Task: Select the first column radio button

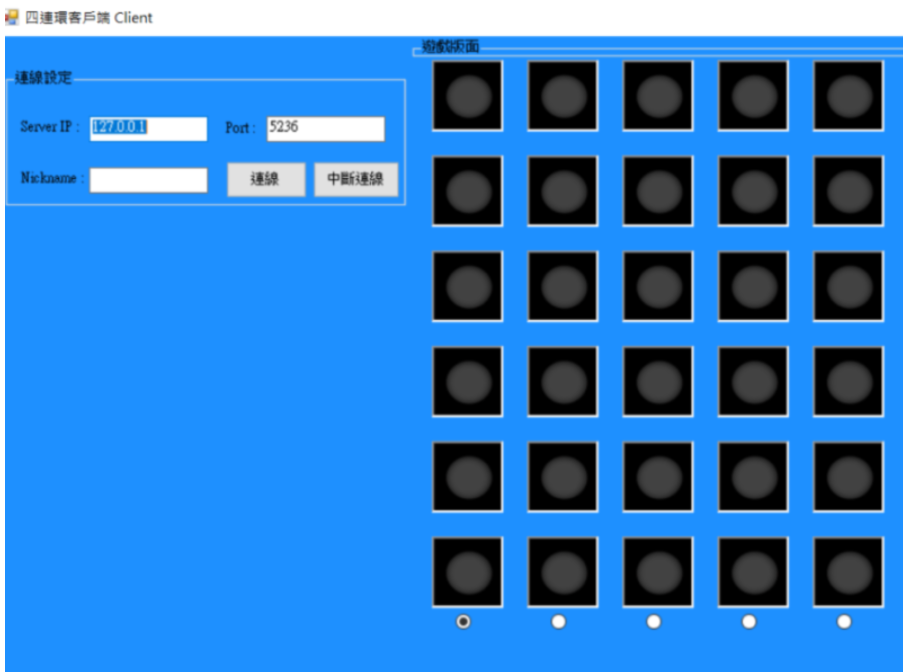Action: (462, 620)
